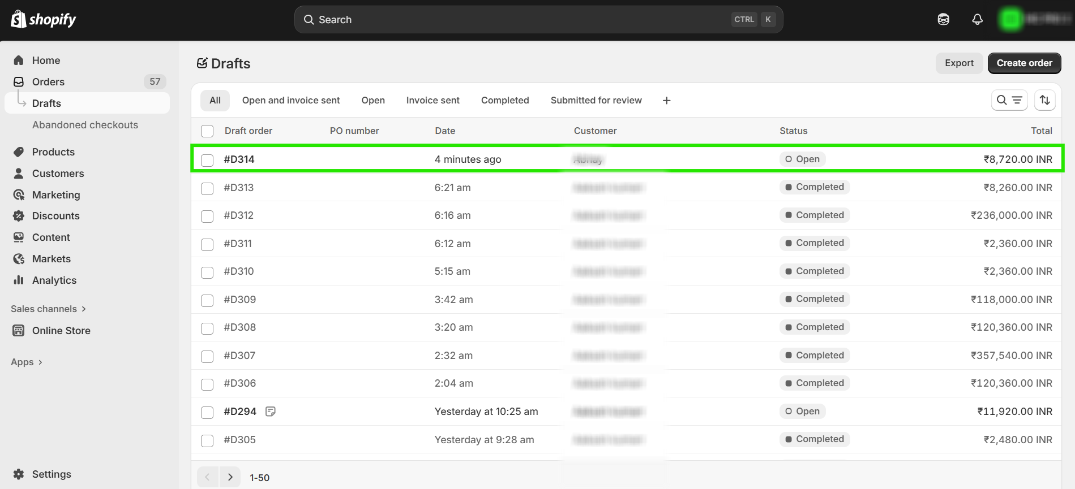Click the search and filter icon button
Image resolution: width=1075 pixels, height=489 pixels.
(1009, 100)
